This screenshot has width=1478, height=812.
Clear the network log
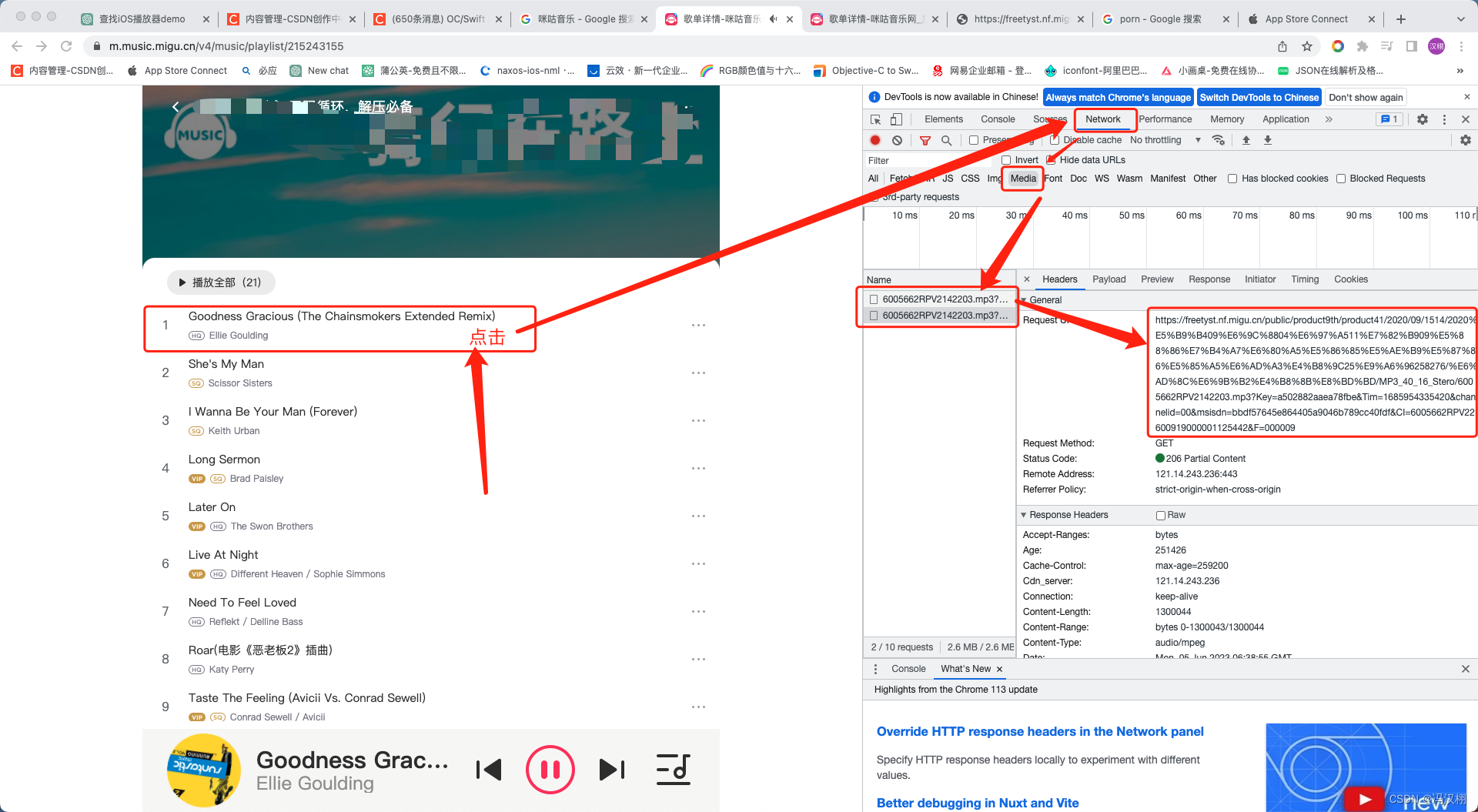pyautogui.click(x=897, y=140)
